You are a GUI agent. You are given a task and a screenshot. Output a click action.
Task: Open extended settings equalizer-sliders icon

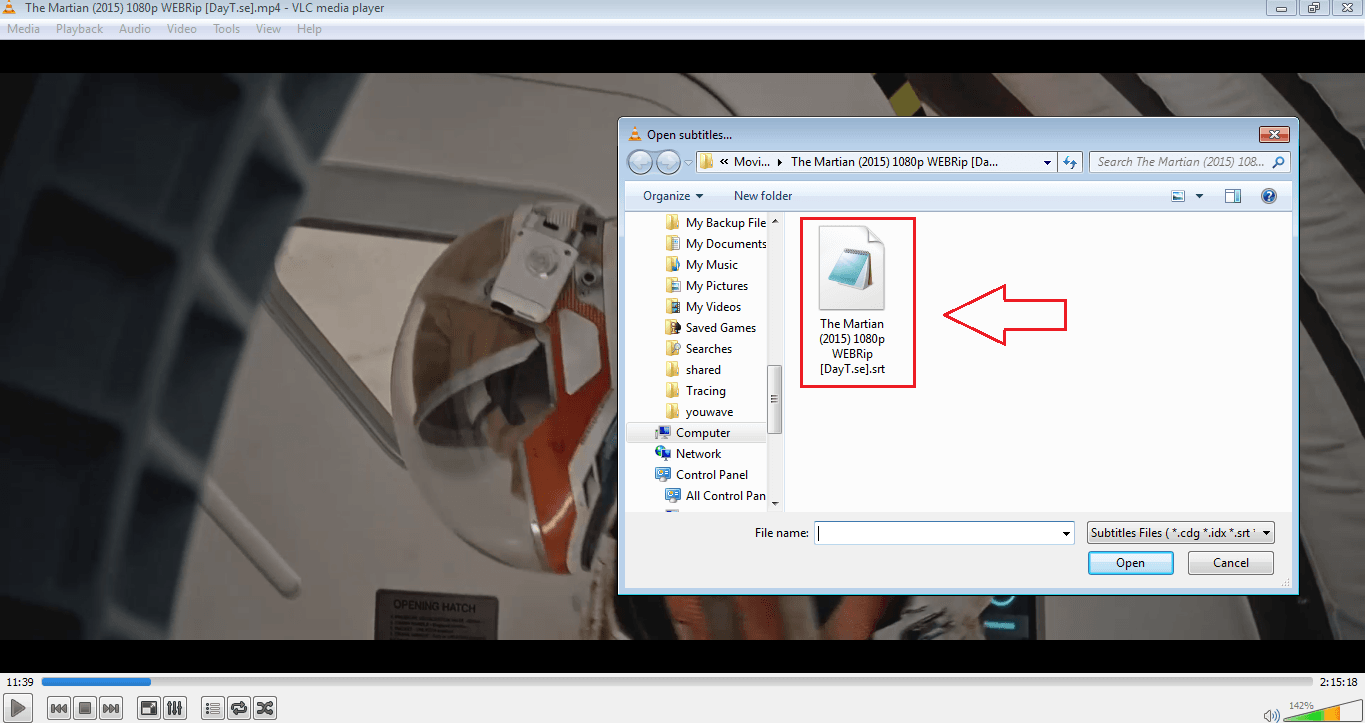pos(174,708)
